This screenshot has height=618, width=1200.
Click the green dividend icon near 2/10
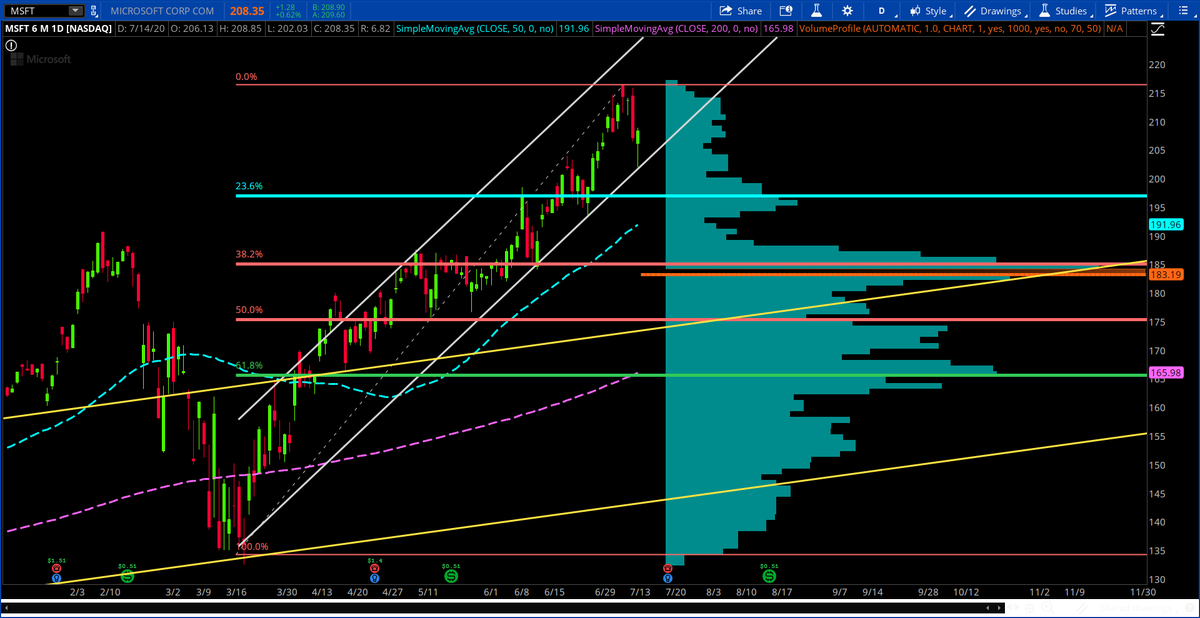pos(127,577)
